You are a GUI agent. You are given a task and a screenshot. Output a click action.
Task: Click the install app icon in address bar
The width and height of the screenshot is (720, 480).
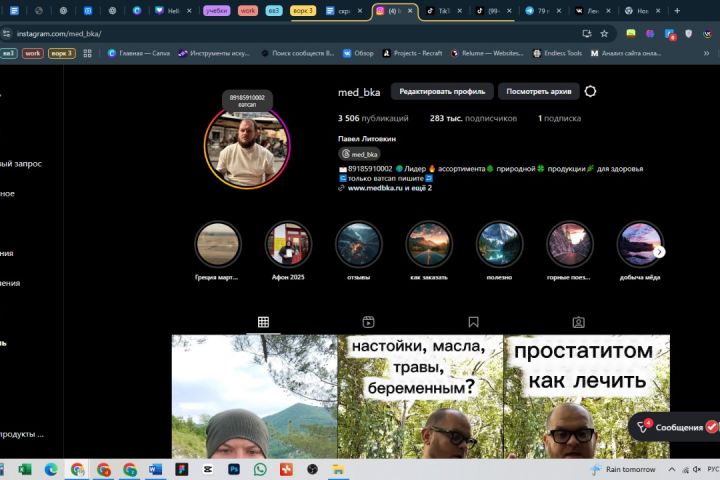click(586, 34)
